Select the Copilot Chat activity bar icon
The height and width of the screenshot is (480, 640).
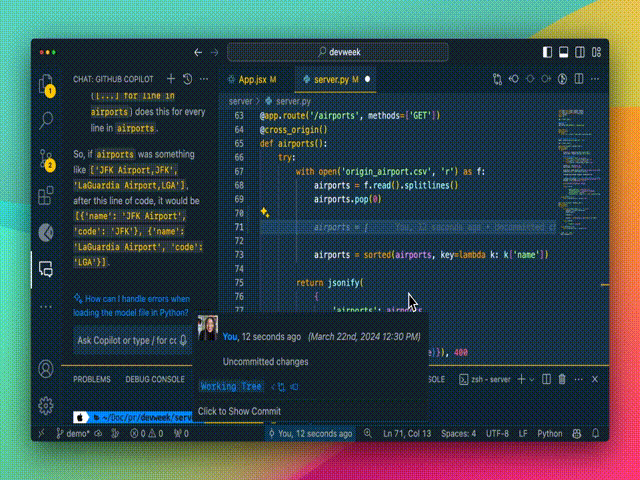coord(46,269)
